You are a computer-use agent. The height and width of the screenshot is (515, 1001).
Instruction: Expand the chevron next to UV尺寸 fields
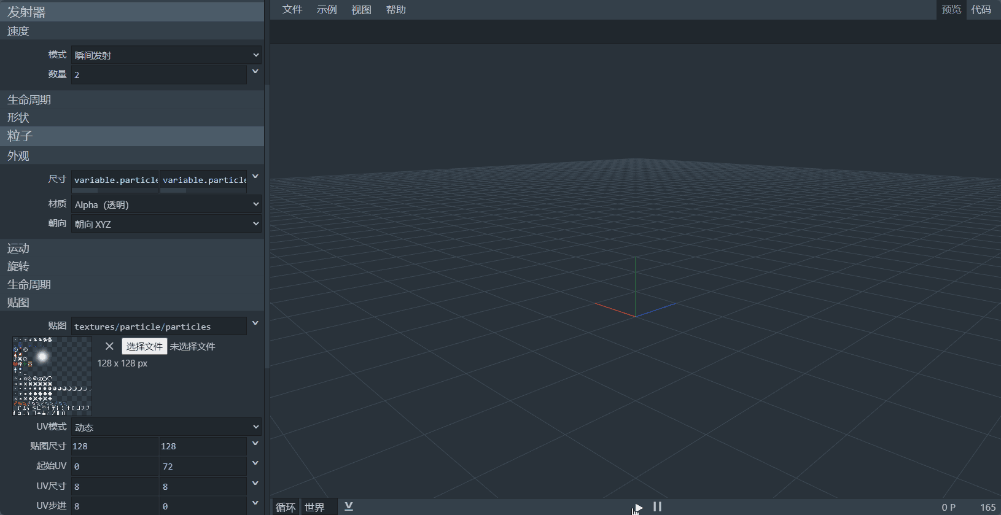tap(255, 483)
